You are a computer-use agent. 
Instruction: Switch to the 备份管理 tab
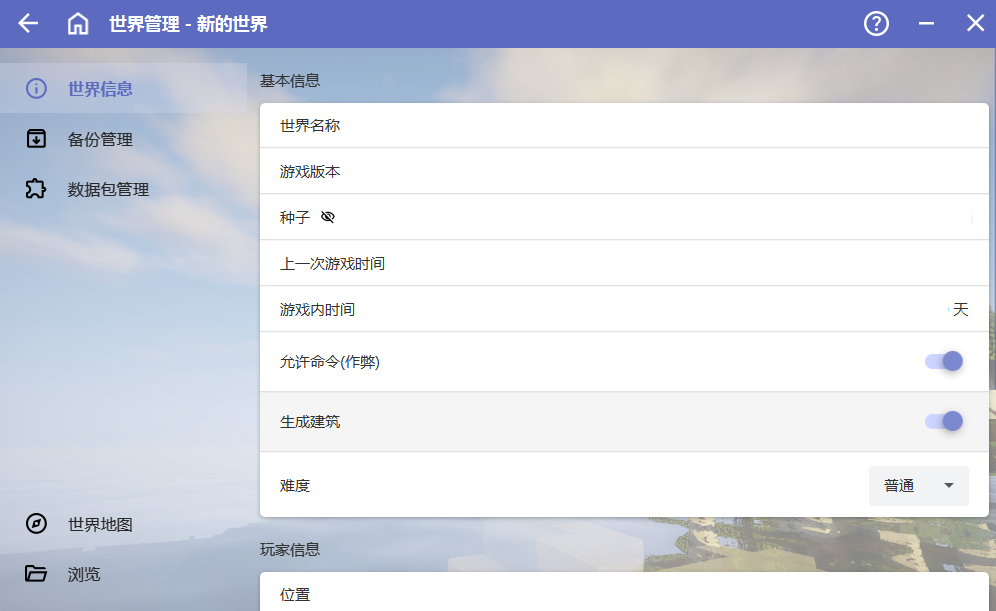click(100, 139)
